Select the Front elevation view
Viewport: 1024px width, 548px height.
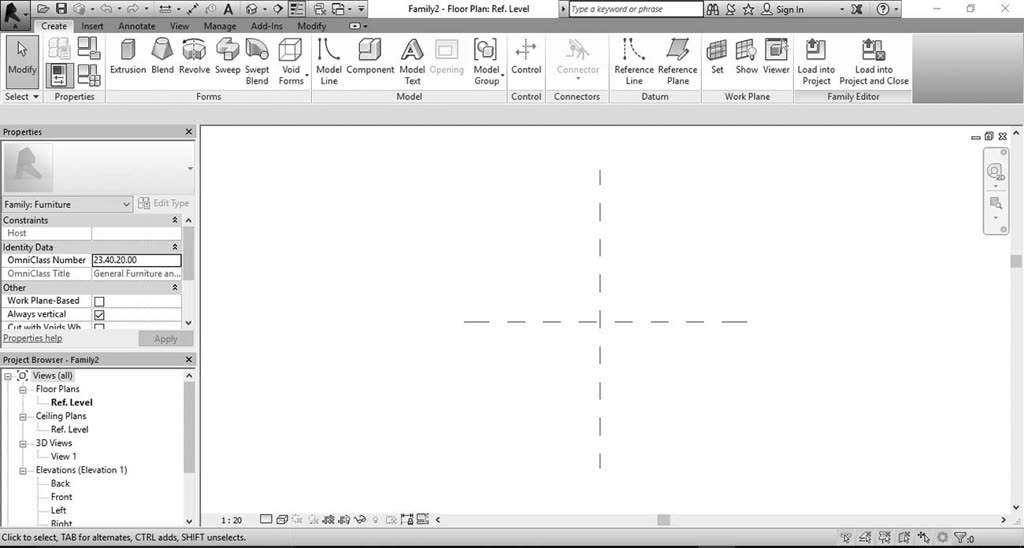tap(61, 497)
